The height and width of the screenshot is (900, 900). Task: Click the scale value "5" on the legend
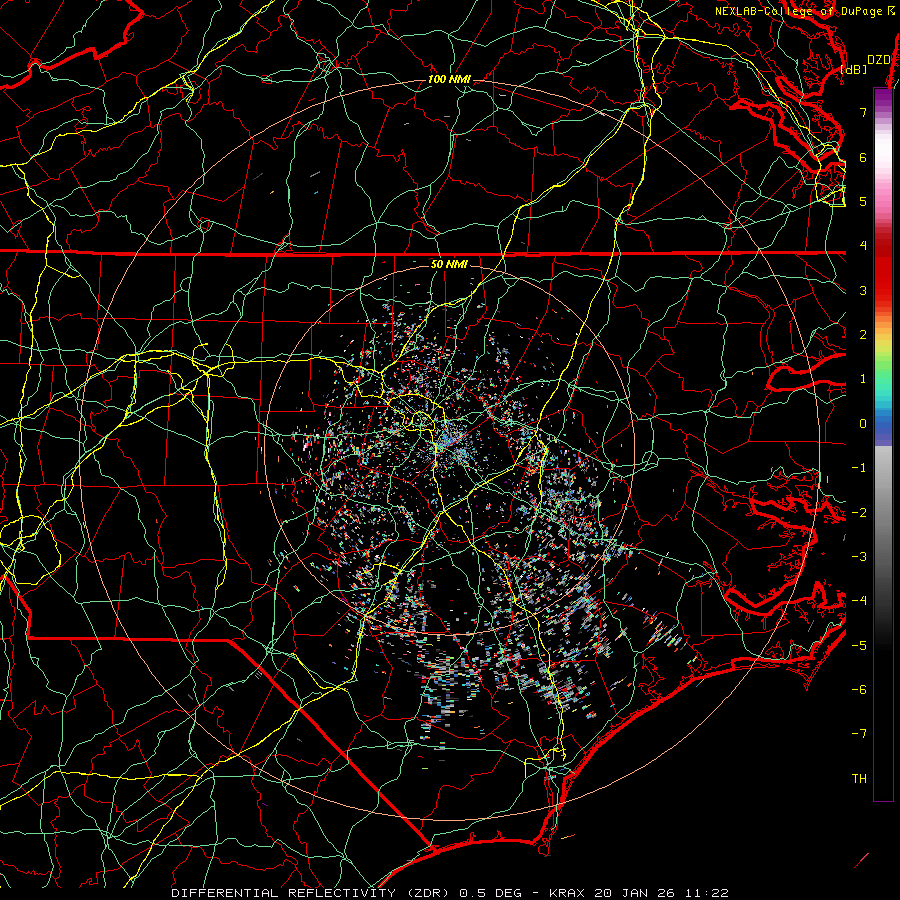pyautogui.click(x=863, y=201)
